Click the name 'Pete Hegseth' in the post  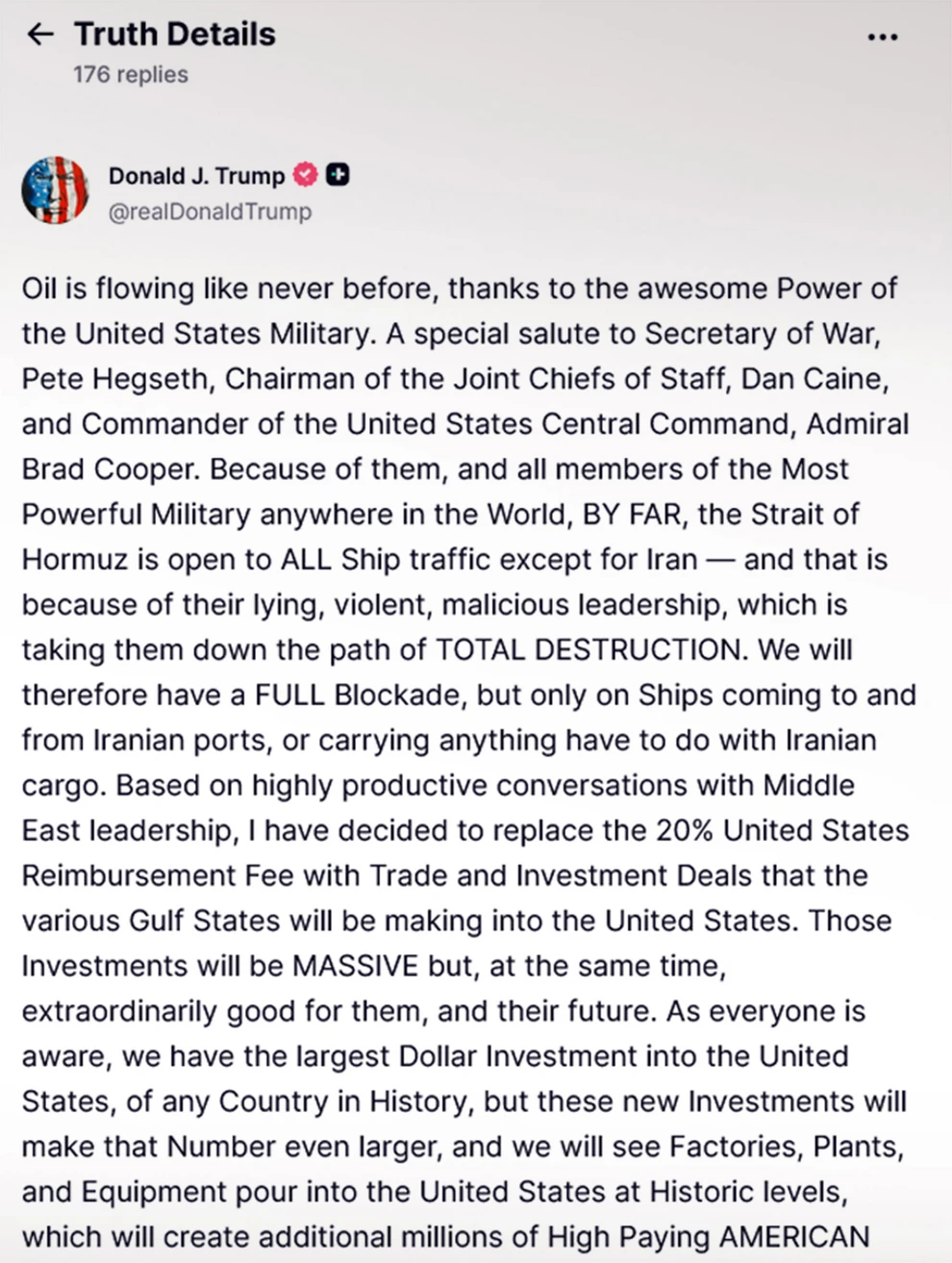(x=114, y=379)
